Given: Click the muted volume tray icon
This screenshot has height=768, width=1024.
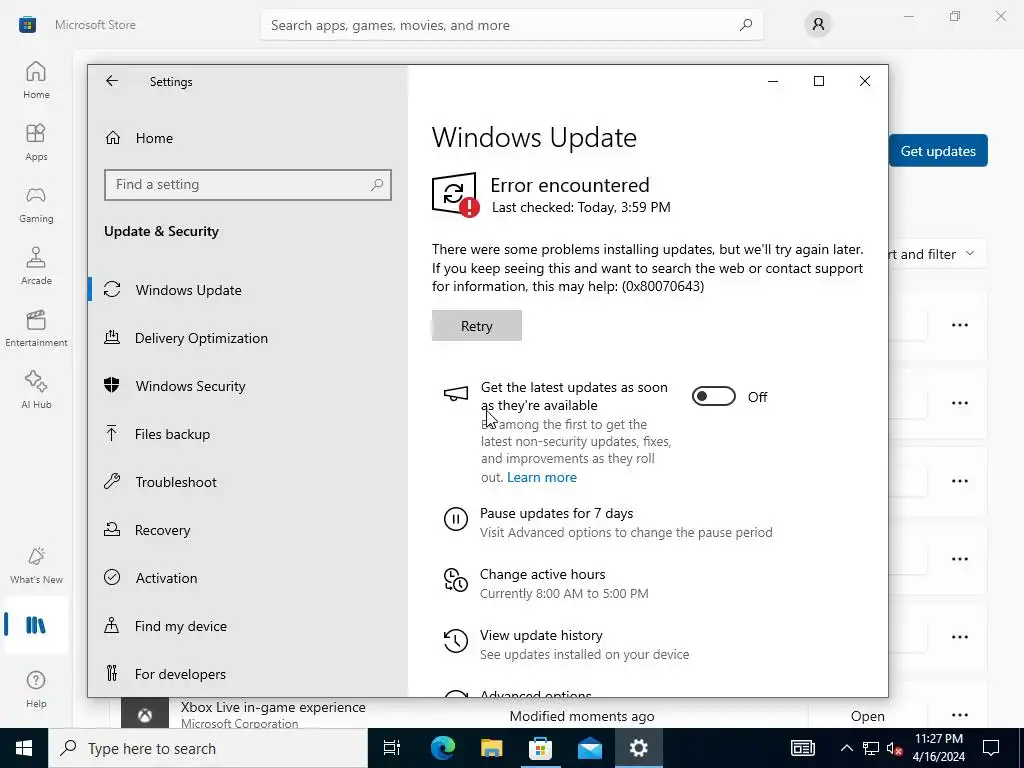Looking at the screenshot, I should 895,748.
